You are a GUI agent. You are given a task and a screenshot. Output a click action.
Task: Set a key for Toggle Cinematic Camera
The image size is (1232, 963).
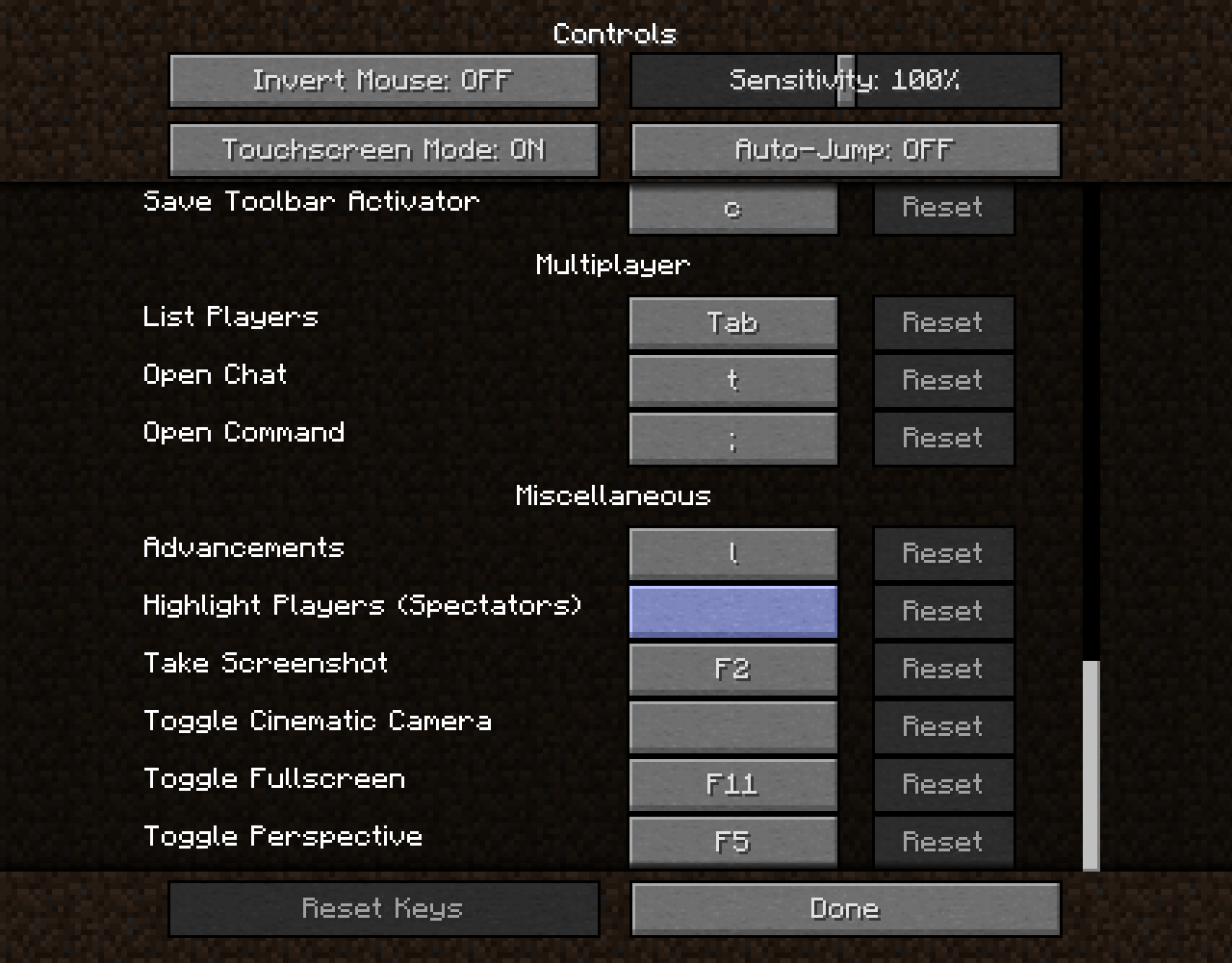point(733,726)
